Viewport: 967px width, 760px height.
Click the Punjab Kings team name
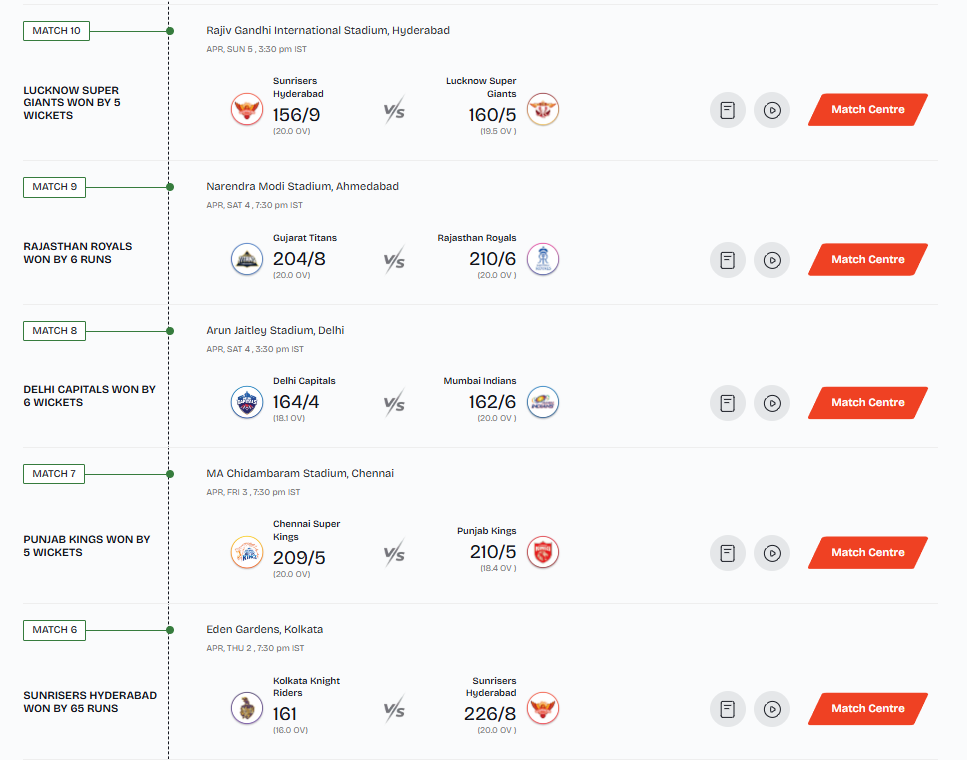pos(486,531)
